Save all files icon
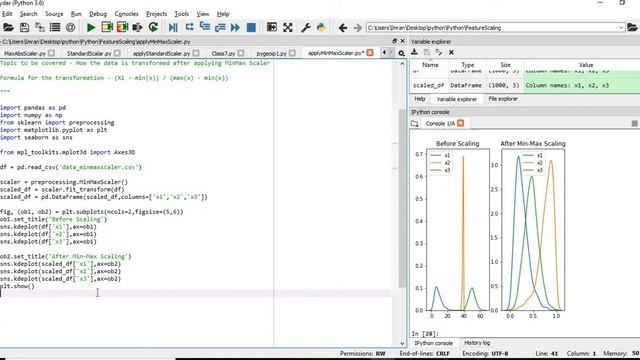This screenshot has height=360, width=640. click(x=40, y=27)
